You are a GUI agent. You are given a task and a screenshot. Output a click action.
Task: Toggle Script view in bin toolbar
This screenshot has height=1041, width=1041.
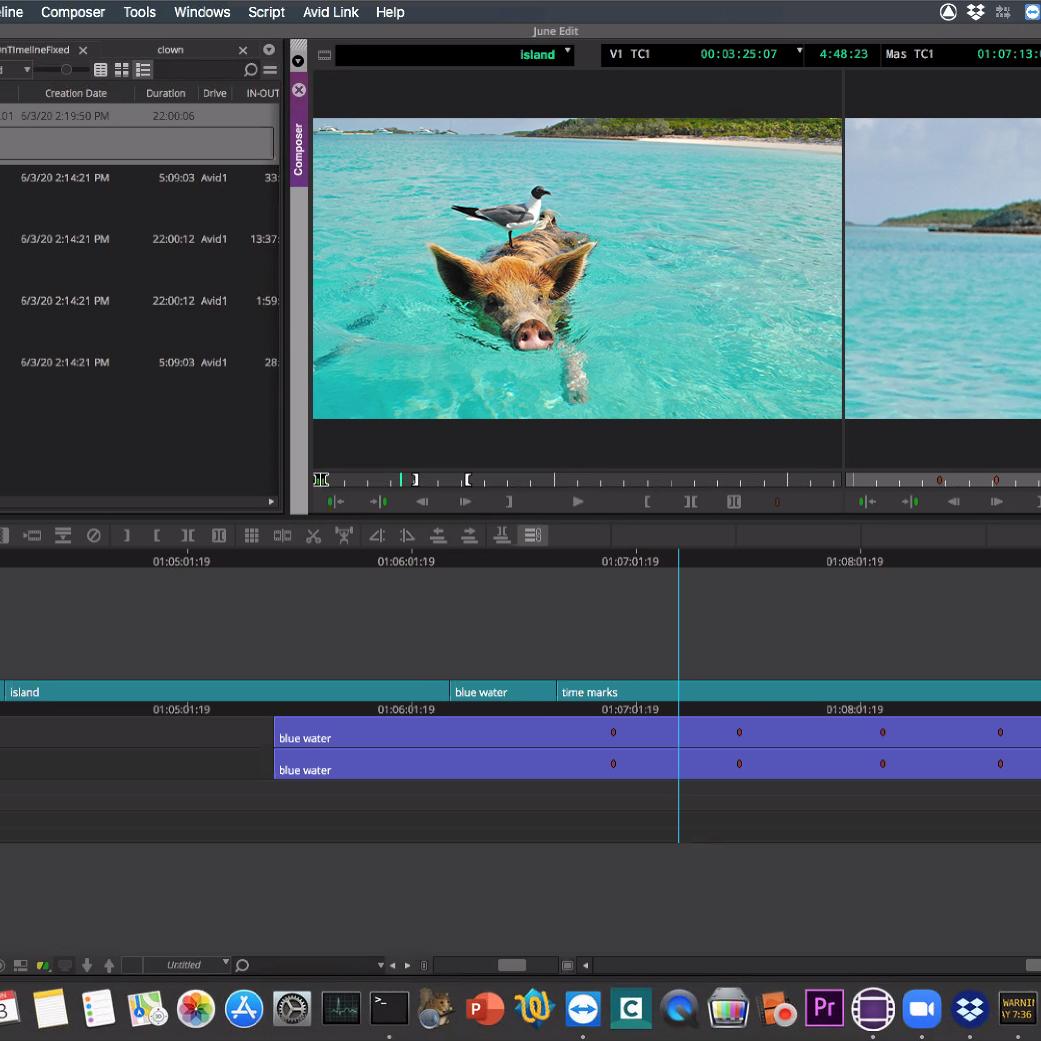coord(144,70)
